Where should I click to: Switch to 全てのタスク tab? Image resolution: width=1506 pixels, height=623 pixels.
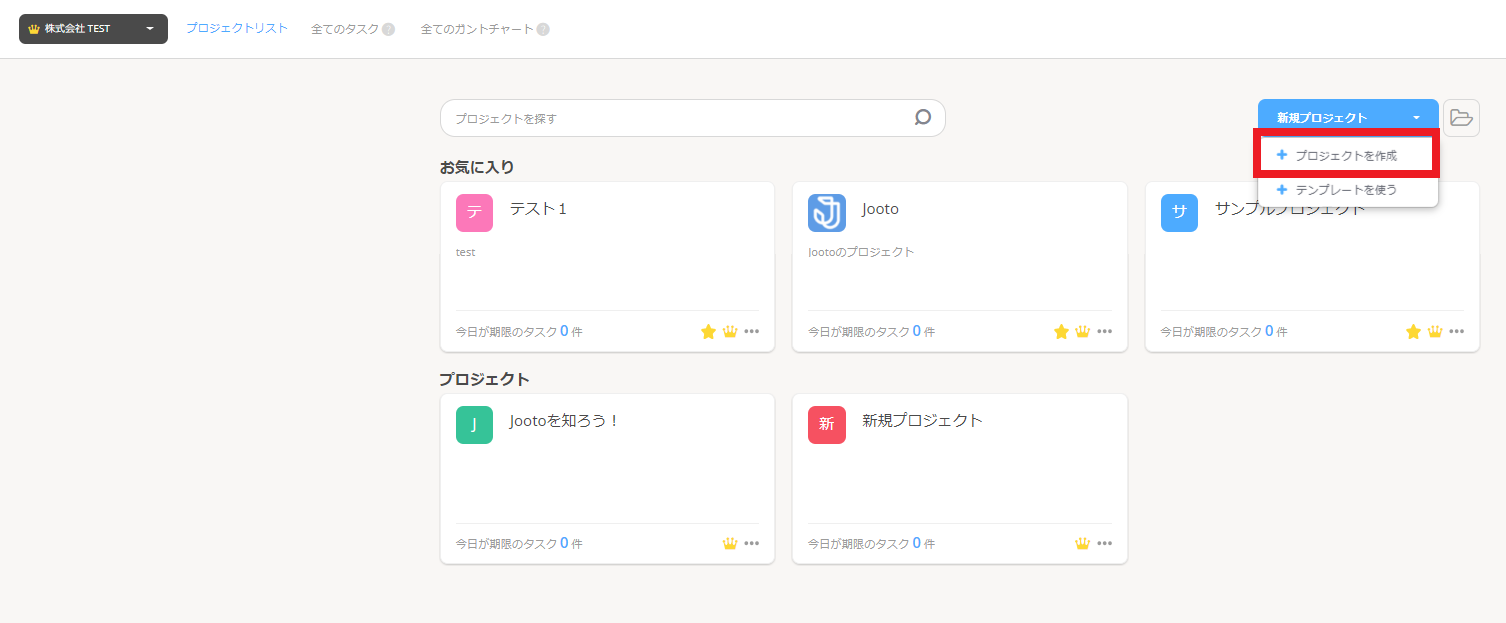click(345, 29)
